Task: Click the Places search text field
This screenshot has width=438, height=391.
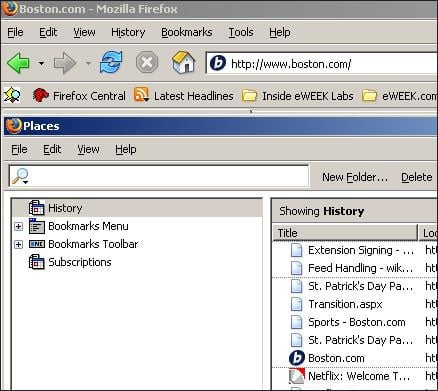Action: (x=159, y=176)
